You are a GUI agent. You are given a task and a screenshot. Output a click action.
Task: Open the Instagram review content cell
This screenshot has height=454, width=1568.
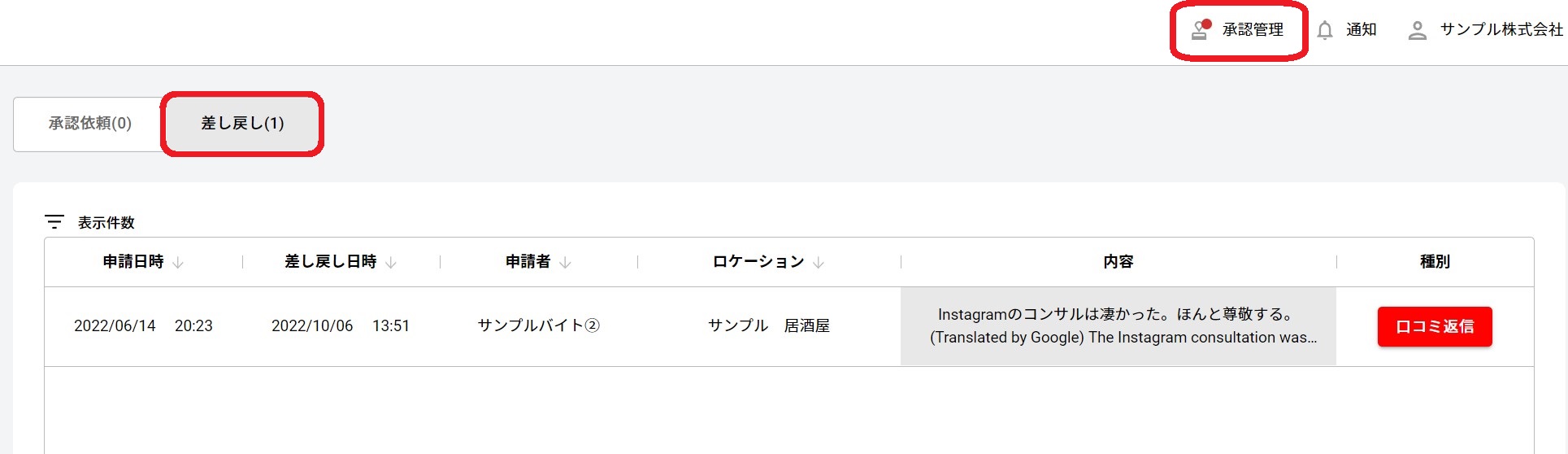1118,325
